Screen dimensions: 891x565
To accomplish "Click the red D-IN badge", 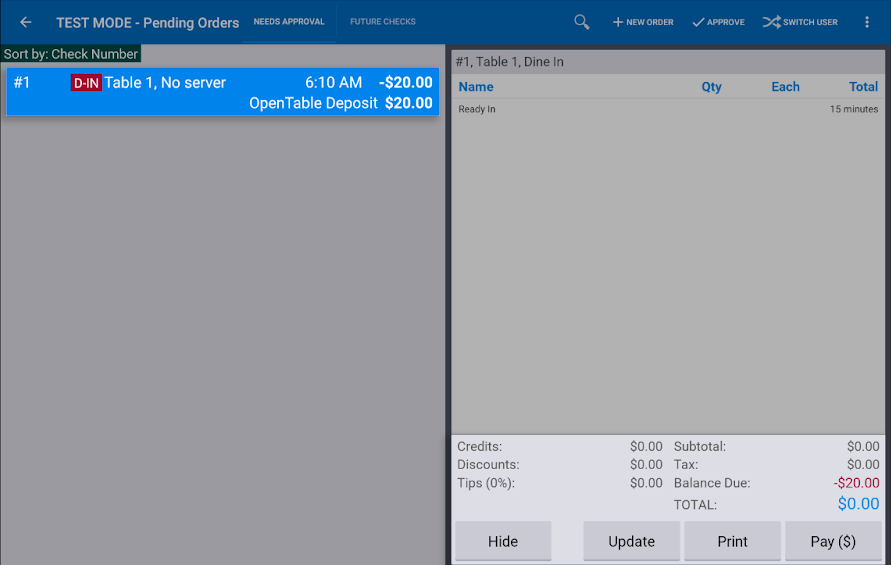I will point(86,83).
